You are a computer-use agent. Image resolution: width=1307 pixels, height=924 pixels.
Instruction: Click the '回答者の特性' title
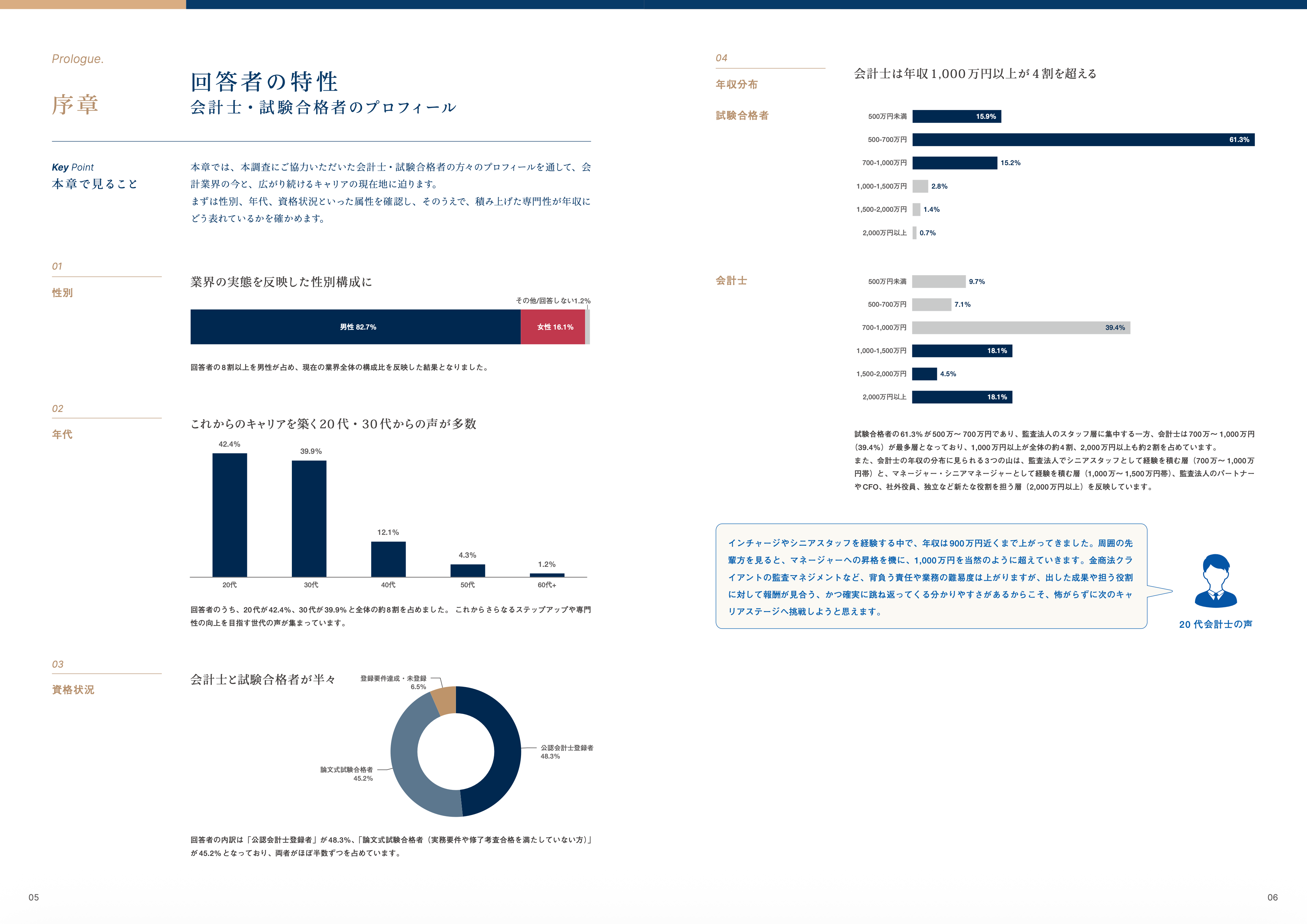pos(265,82)
